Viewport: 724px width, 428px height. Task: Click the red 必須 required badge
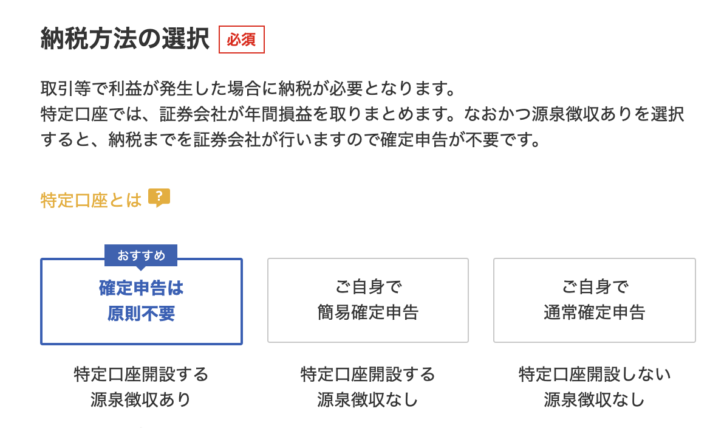[x=241, y=40]
